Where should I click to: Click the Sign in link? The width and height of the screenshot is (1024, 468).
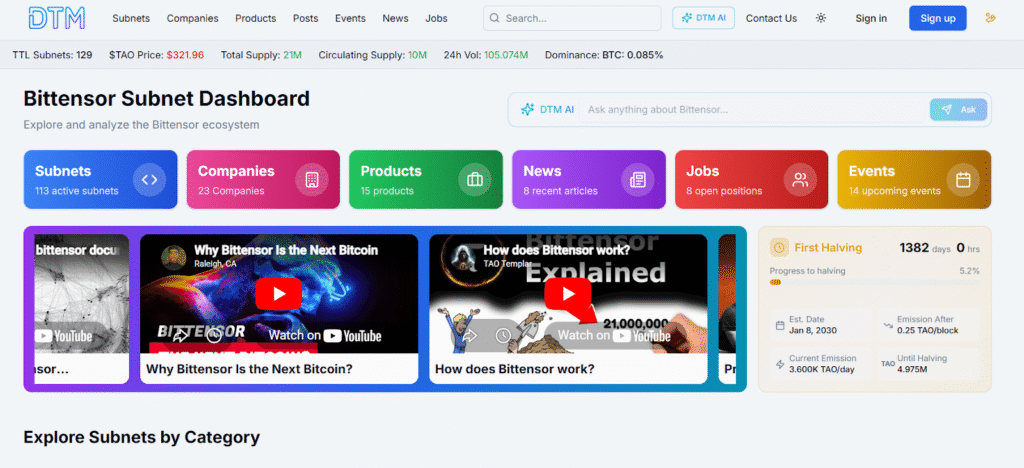tap(871, 18)
